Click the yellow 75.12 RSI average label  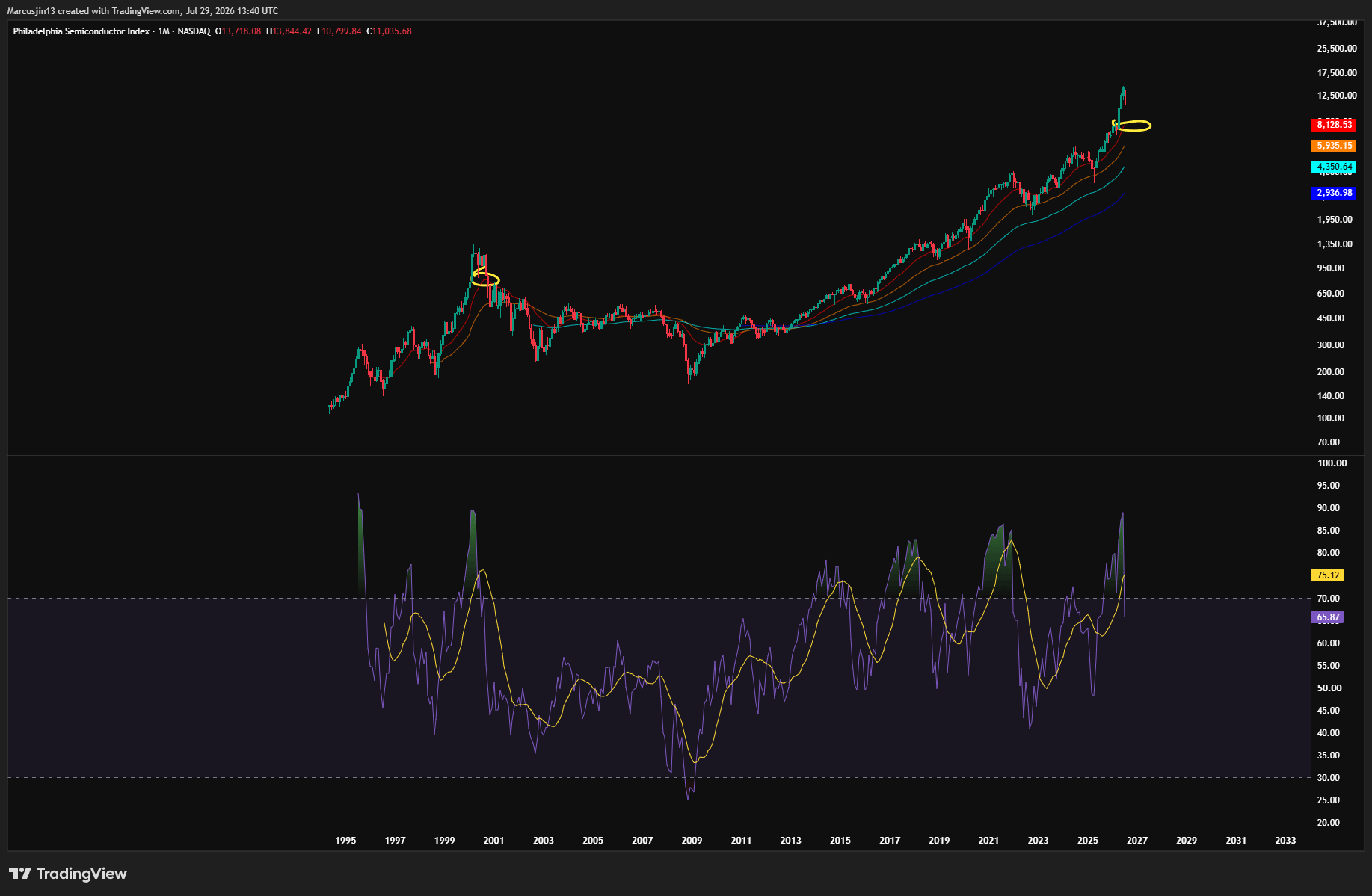tap(1328, 575)
